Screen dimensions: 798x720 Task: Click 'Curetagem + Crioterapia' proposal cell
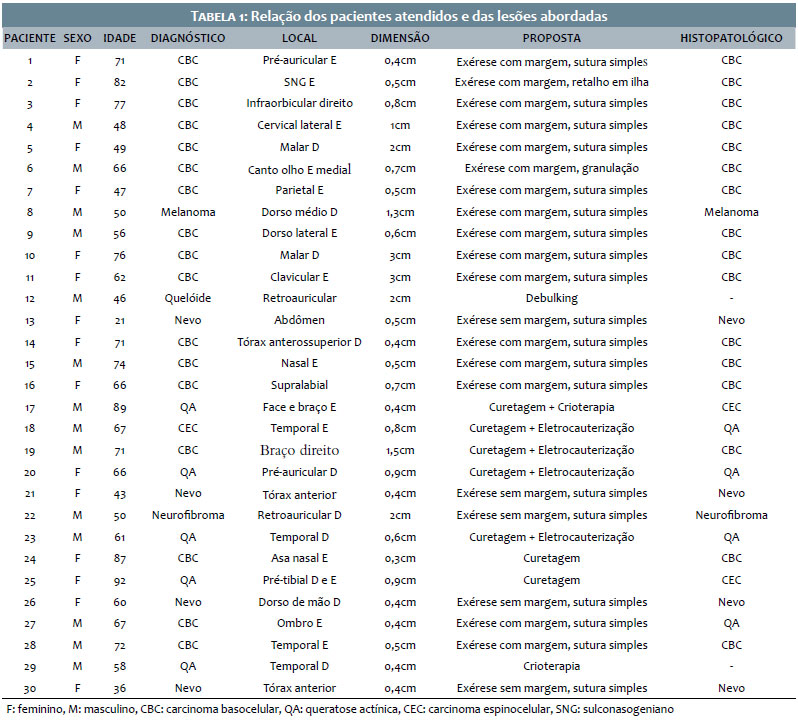552,407
